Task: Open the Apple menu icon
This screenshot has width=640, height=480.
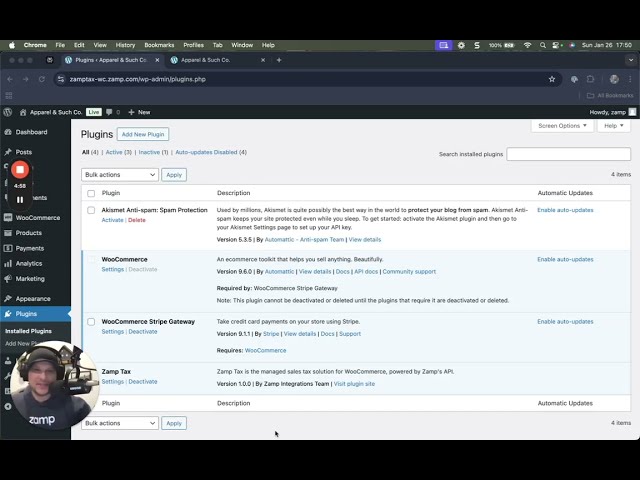Action: 12,45
